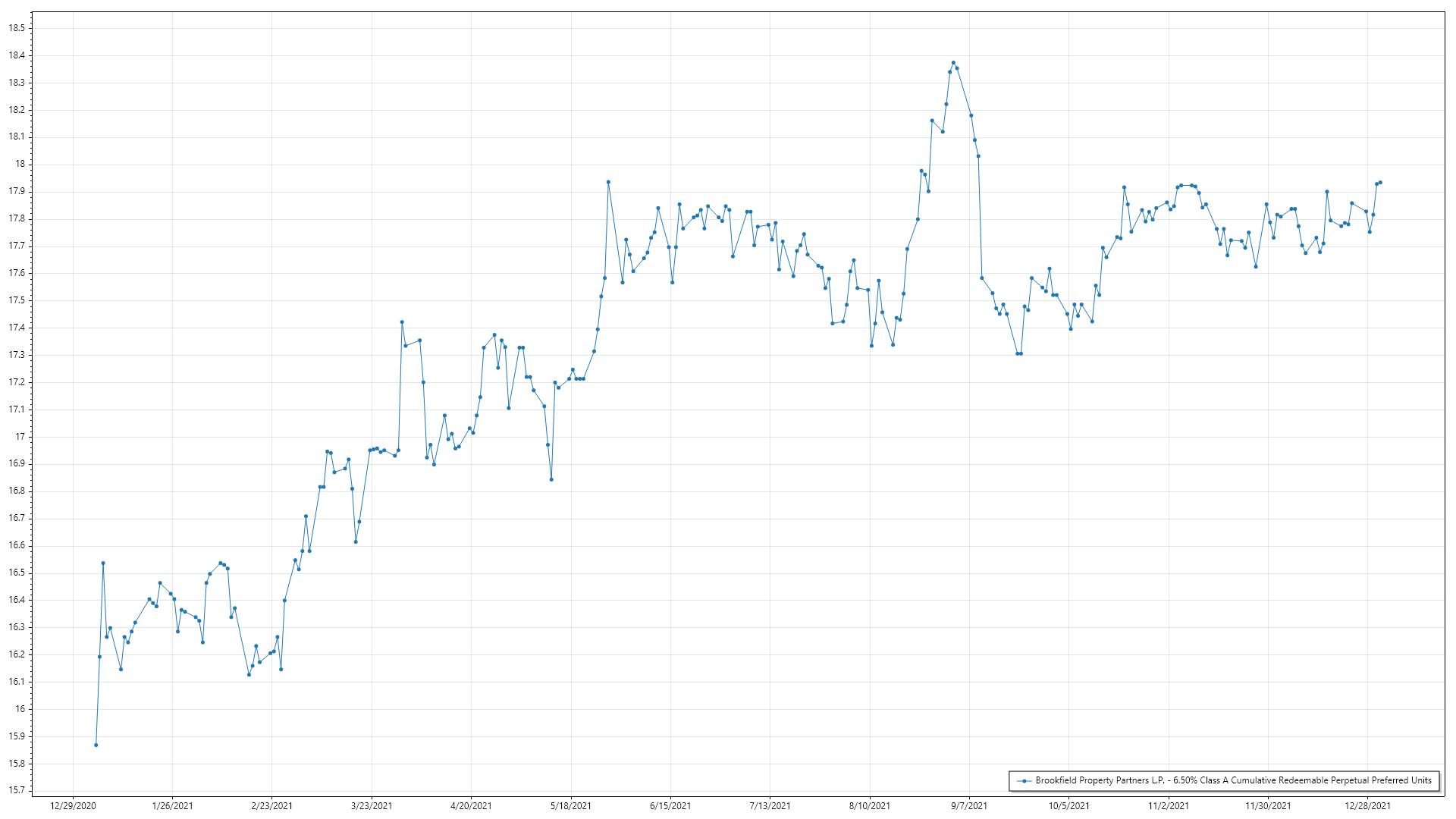Click the 3/23/2021 x-axis date label
Viewport: 1456px width, 819px height.
tap(372, 806)
